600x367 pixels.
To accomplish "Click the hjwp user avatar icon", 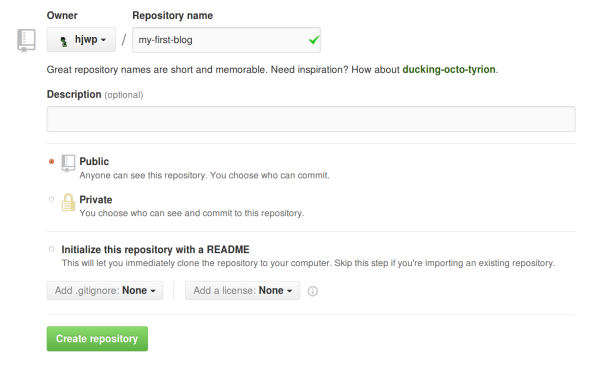I will tap(64, 41).
